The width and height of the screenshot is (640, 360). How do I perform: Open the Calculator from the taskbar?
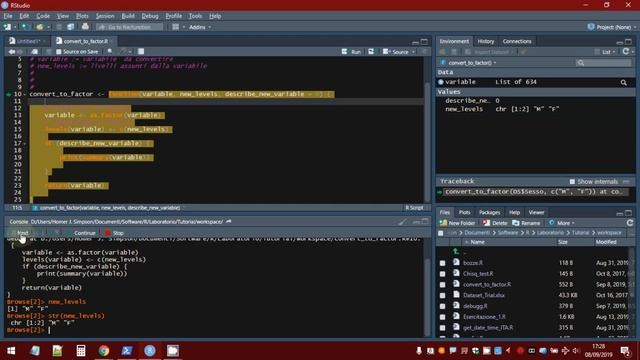[x=80, y=350]
